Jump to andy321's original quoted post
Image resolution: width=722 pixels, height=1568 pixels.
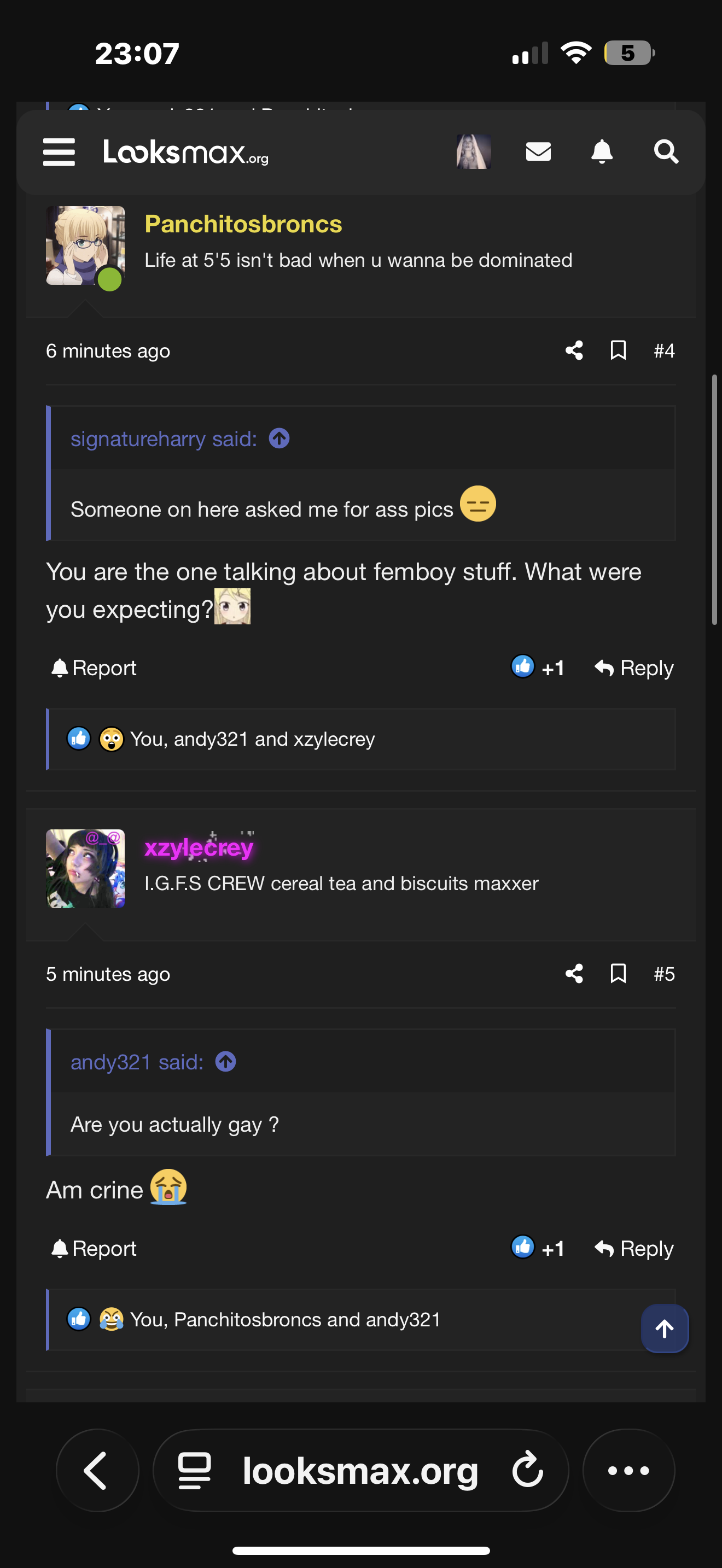[226, 1062]
